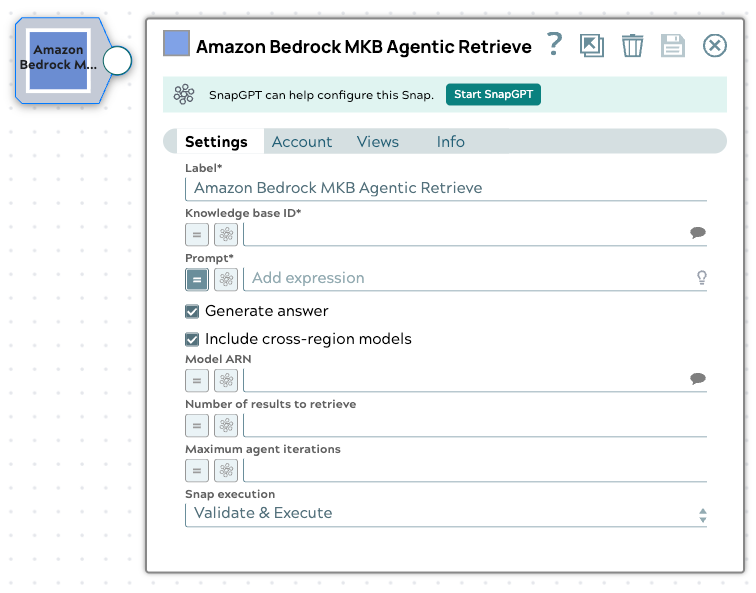The image size is (756, 593).
Task: Open SnapGPT icon for Knowledge base ID
Action: pos(226,235)
